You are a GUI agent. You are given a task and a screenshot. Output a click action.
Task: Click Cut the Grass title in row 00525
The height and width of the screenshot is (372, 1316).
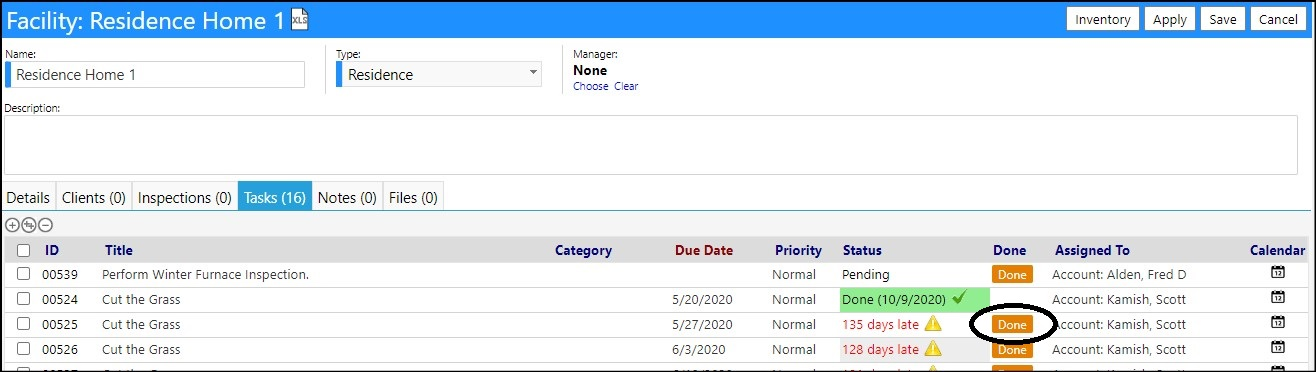tap(141, 324)
